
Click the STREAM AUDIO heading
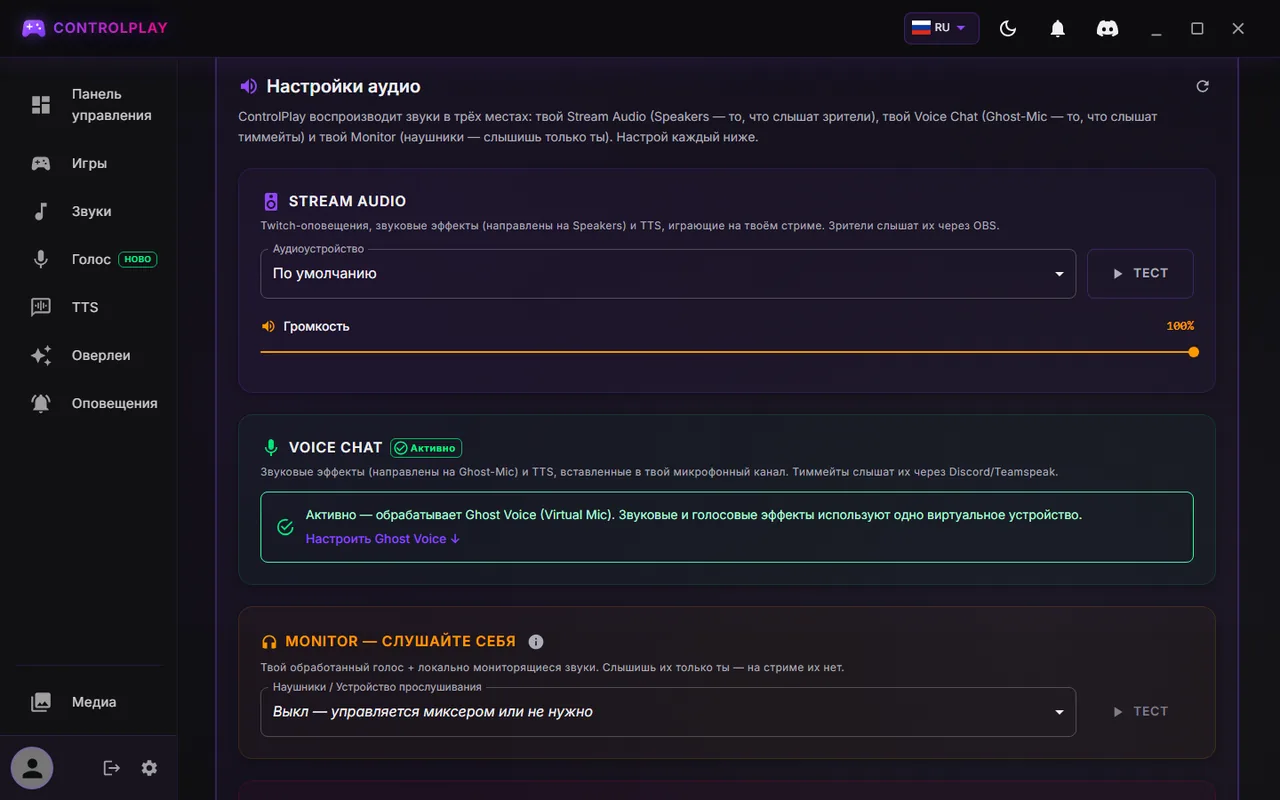(x=347, y=202)
